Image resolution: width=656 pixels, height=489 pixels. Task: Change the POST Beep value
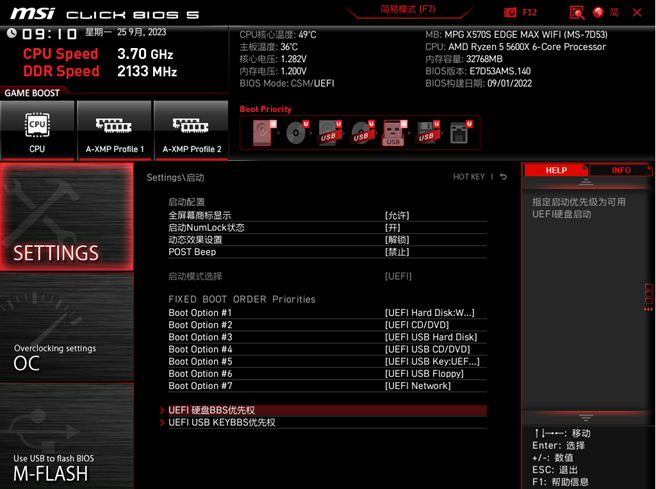(397, 252)
